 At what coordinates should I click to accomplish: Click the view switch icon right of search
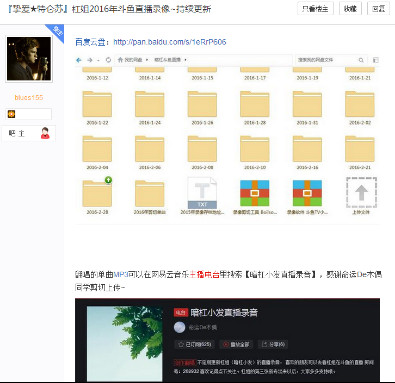(x=376, y=60)
